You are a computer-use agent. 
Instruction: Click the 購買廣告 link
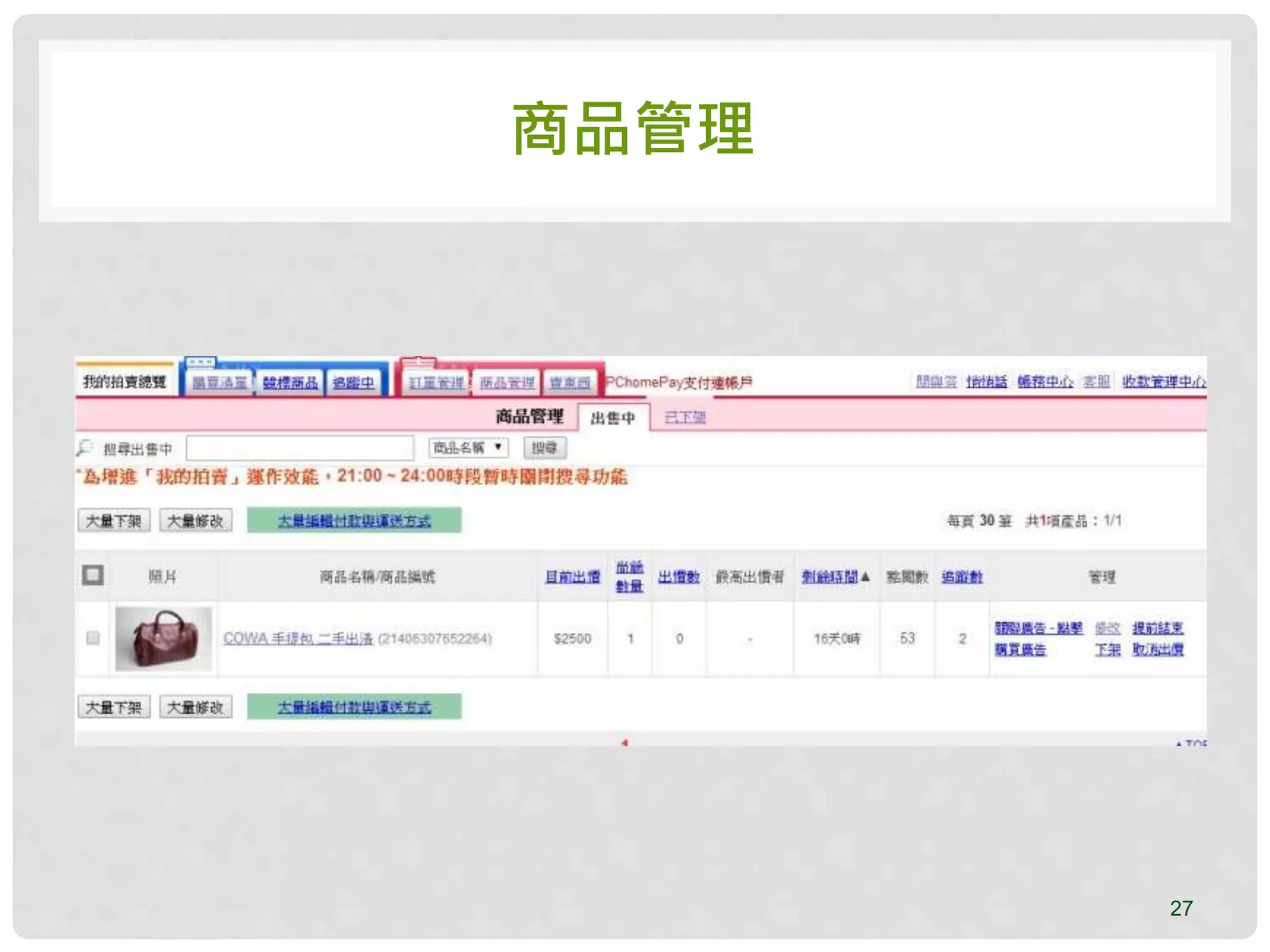tap(1020, 650)
